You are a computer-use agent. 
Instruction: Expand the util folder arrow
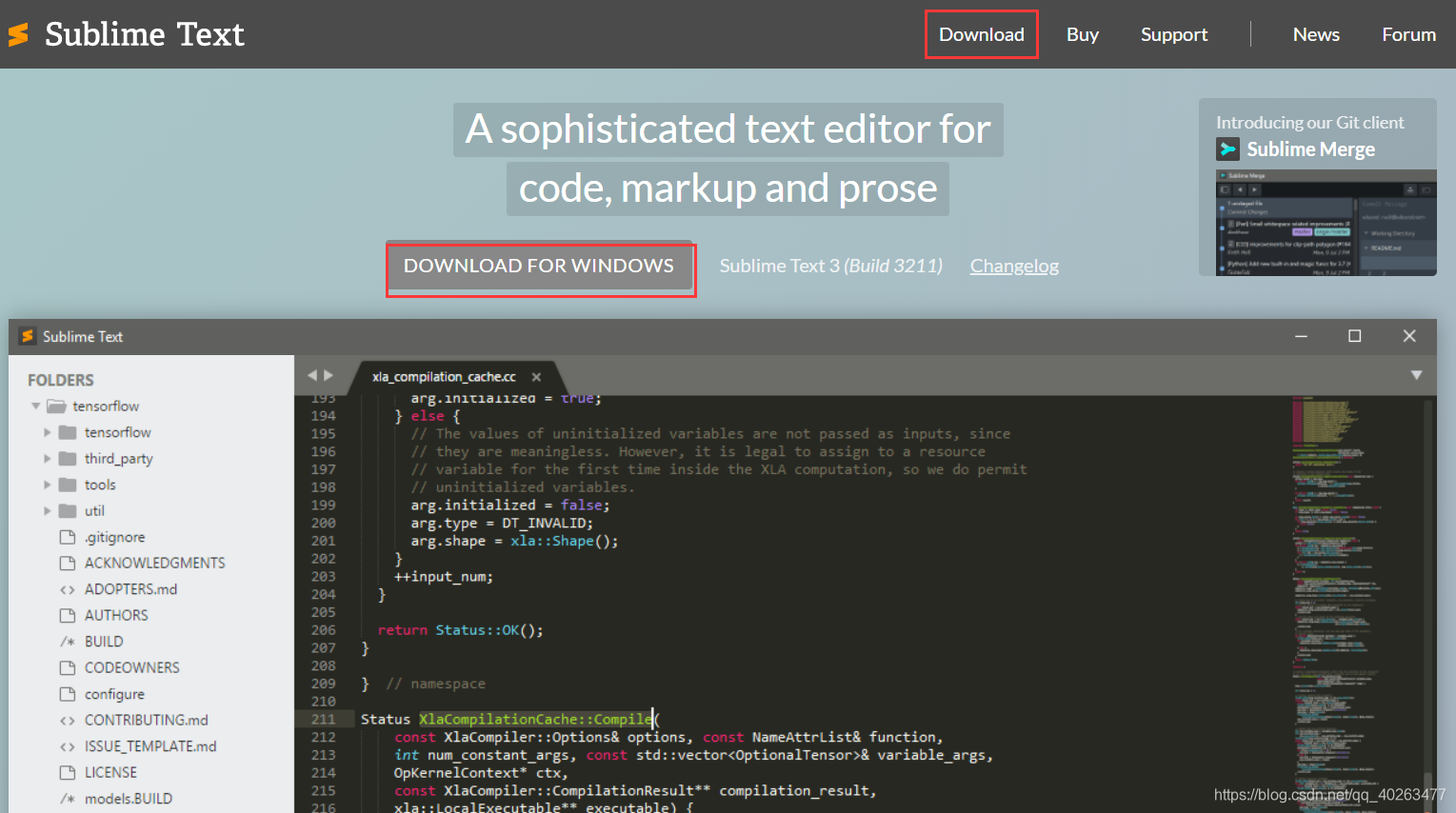(47, 511)
